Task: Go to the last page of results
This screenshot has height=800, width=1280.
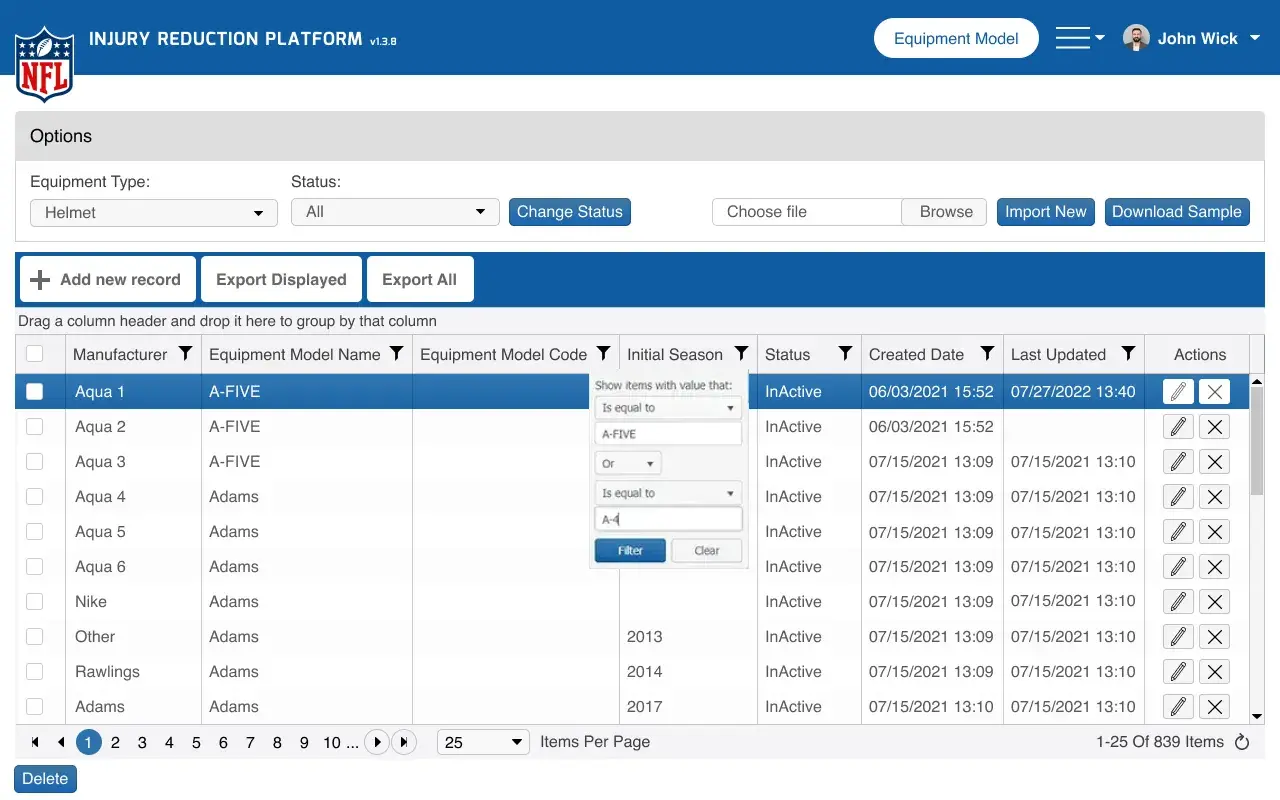Action: tap(404, 742)
